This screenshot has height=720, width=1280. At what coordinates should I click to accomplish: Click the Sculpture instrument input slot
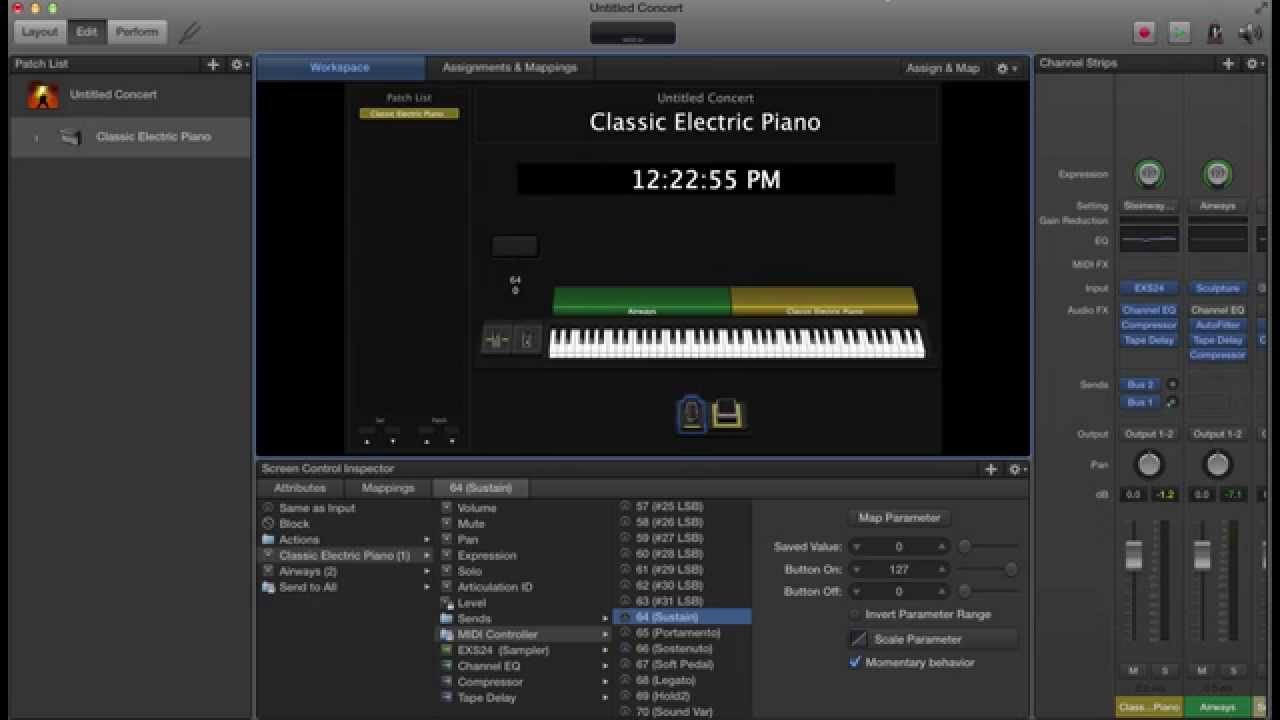point(1217,288)
